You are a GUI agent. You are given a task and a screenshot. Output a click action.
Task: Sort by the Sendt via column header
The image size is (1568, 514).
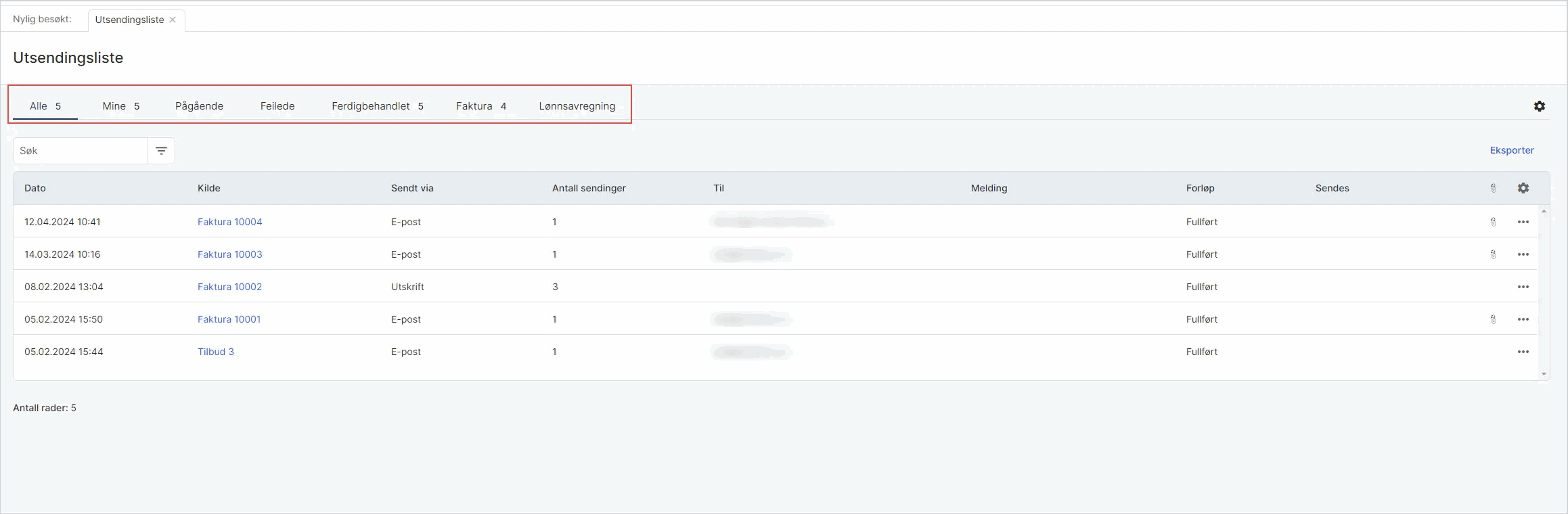coord(412,188)
